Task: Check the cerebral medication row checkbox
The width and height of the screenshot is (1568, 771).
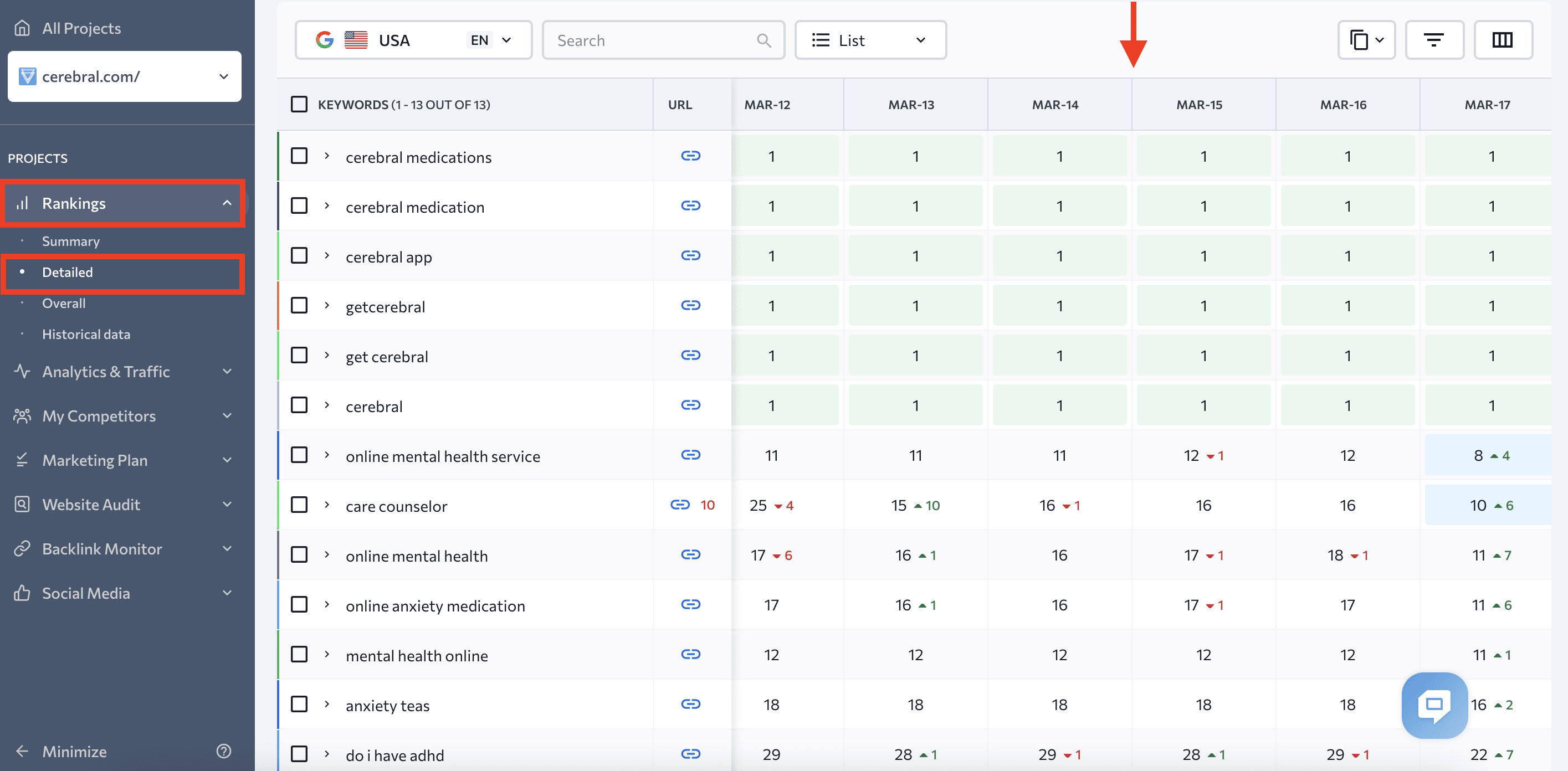Action: pyautogui.click(x=299, y=206)
